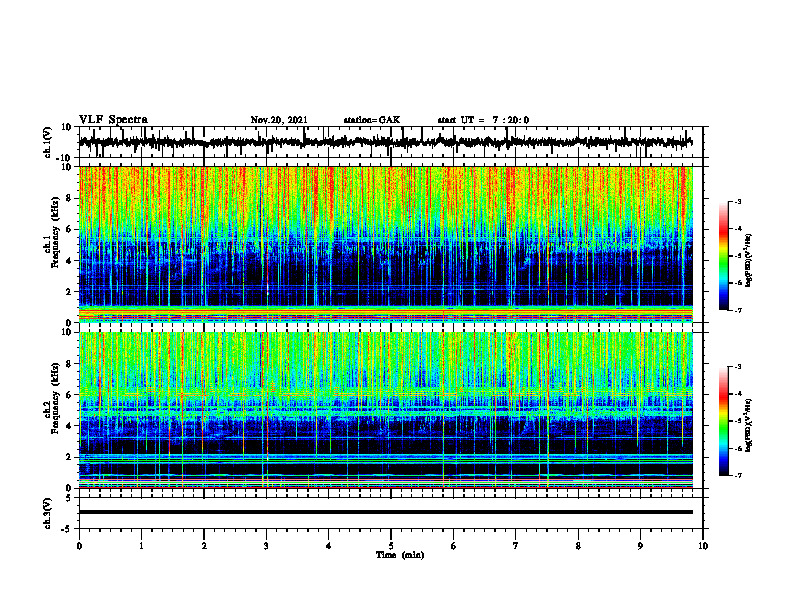Image resolution: width=792 pixels, height=612 pixels.
Task: Click time axis tick label "7"
Action: pyautogui.click(x=516, y=546)
